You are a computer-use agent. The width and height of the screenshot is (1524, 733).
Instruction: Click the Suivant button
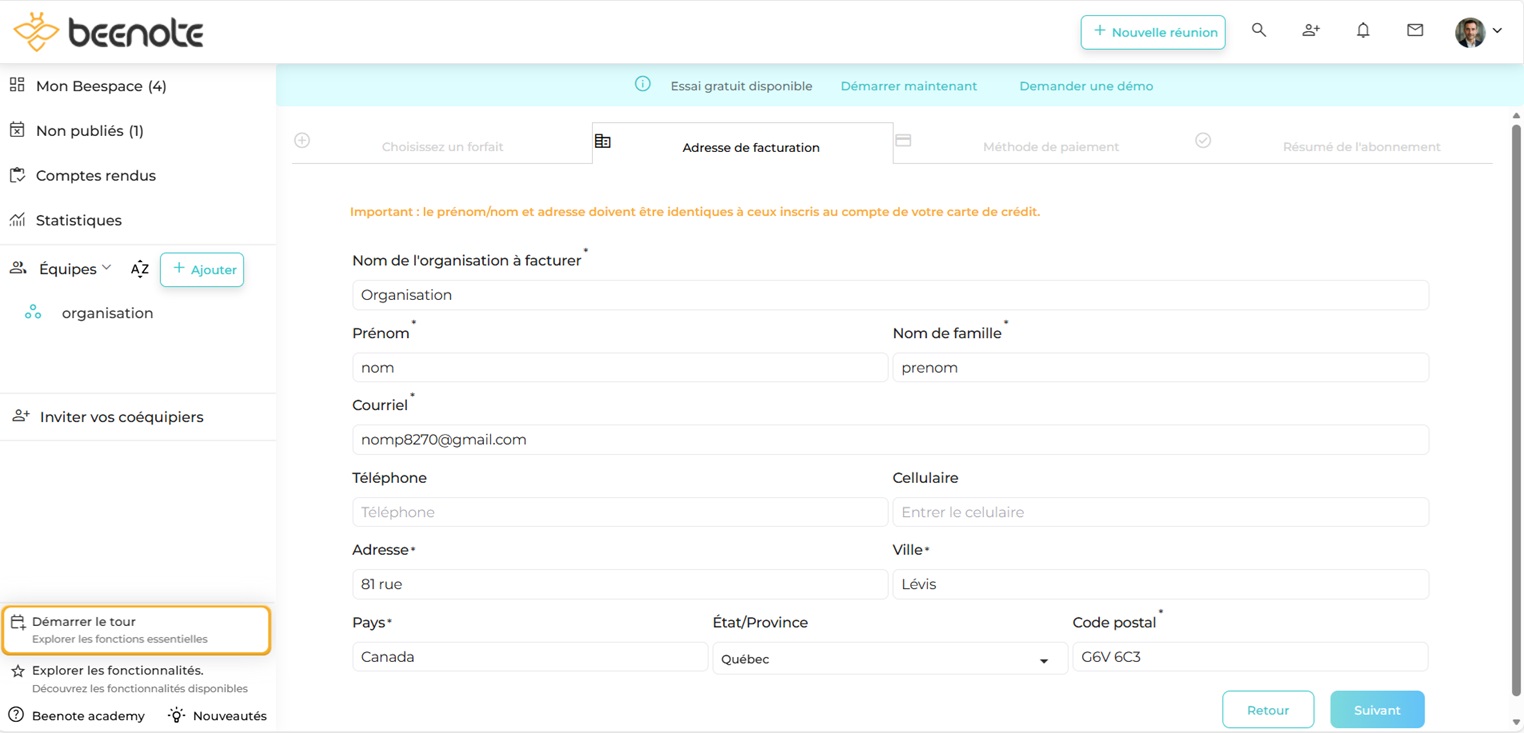[1376, 710]
